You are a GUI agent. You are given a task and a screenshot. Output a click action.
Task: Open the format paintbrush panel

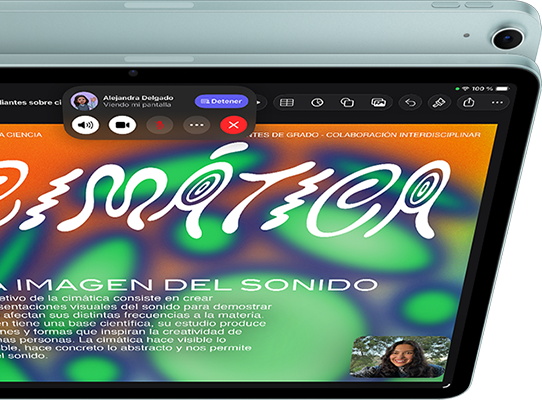pos(439,103)
